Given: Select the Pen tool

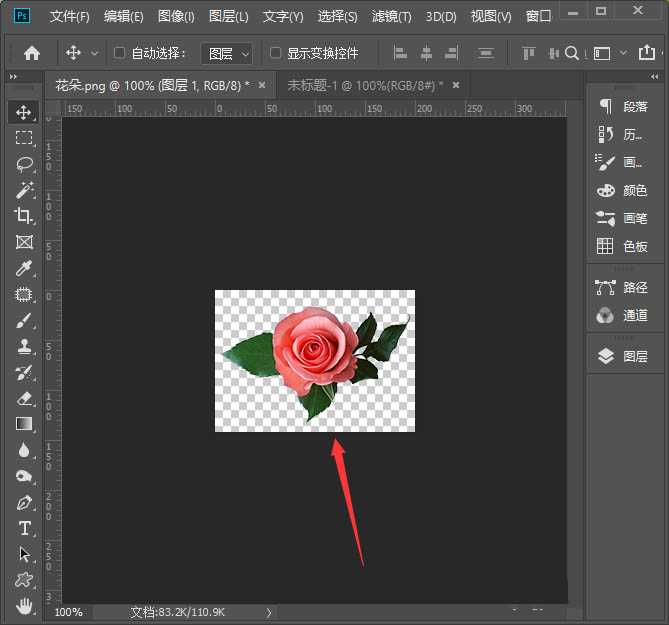Looking at the screenshot, I should (x=24, y=502).
